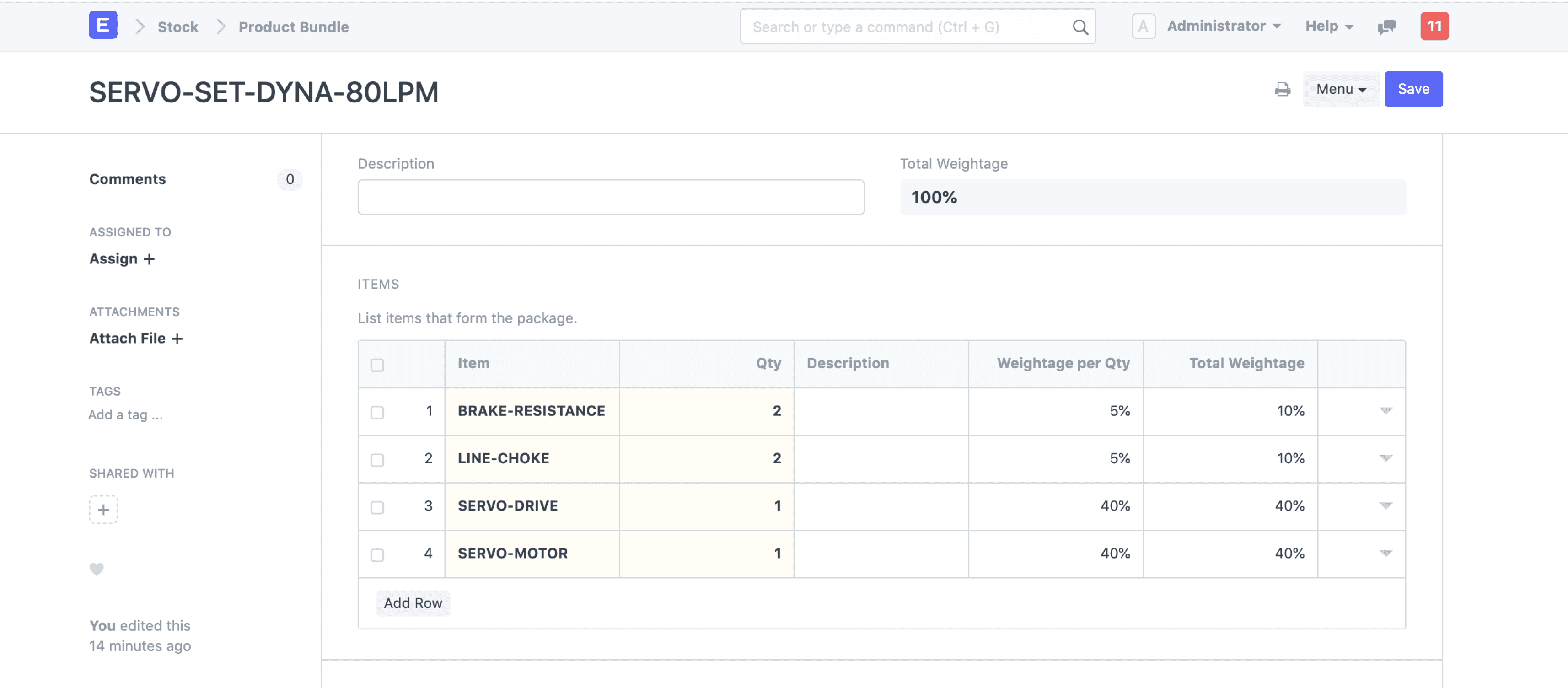Expand the LINE-CHOKE row arrow
The height and width of the screenshot is (688, 1568).
pos(1385,458)
